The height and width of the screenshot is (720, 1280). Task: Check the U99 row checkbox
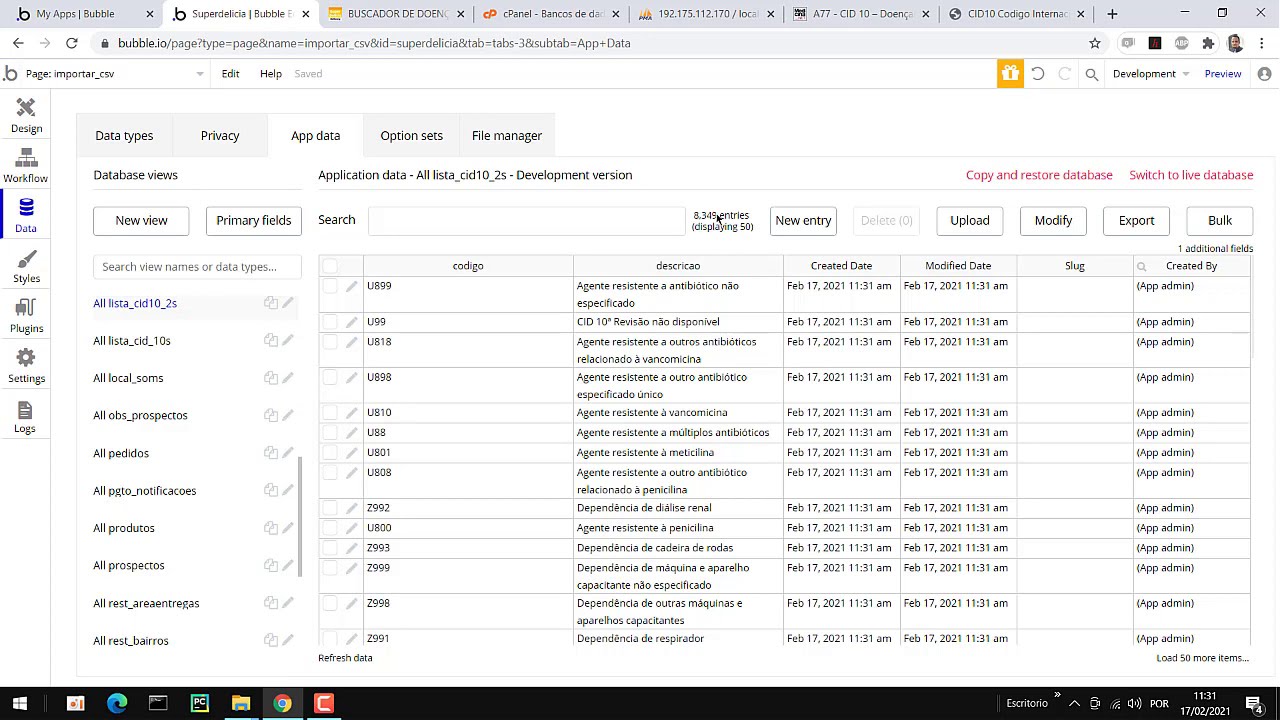(330, 322)
